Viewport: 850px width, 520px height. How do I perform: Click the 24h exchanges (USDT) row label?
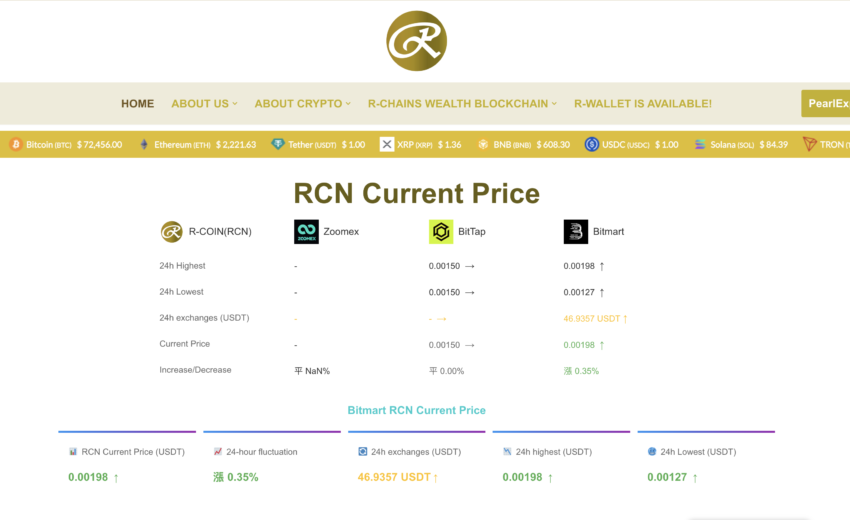[204, 318]
